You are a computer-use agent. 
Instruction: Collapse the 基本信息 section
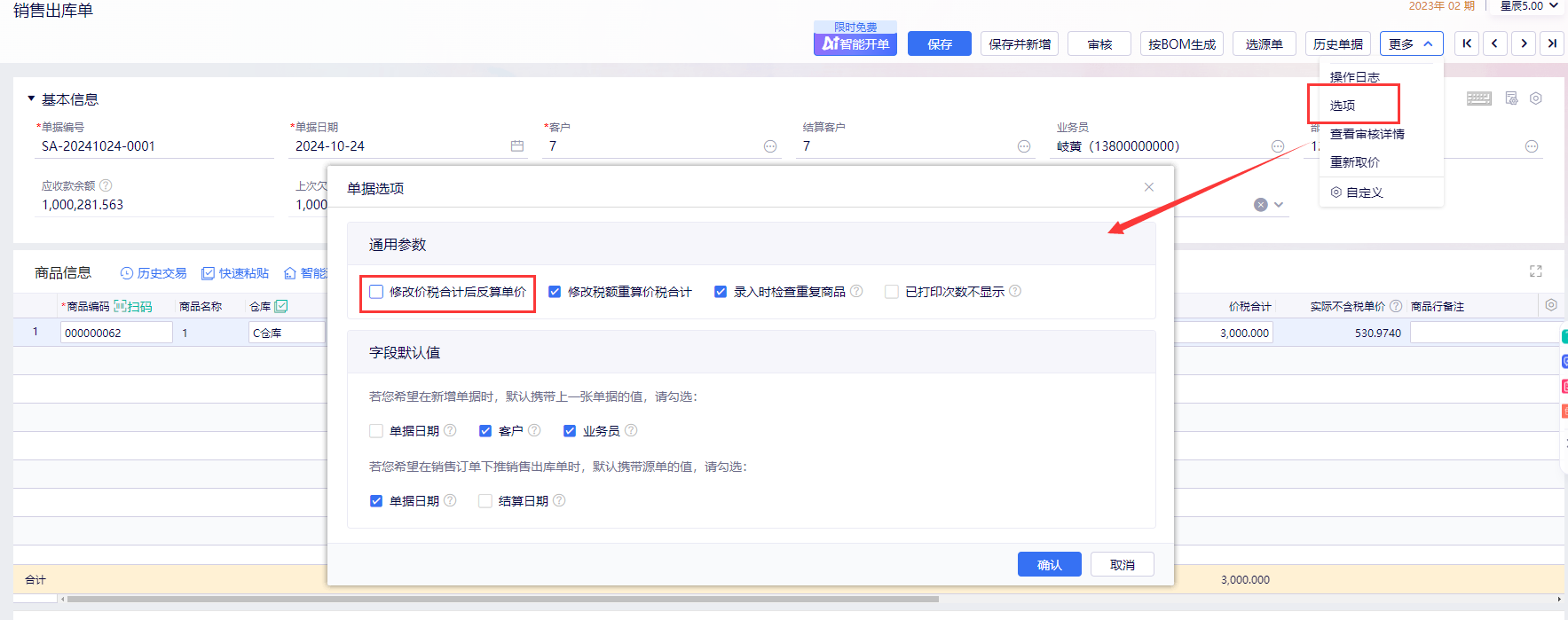(x=31, y=98)
